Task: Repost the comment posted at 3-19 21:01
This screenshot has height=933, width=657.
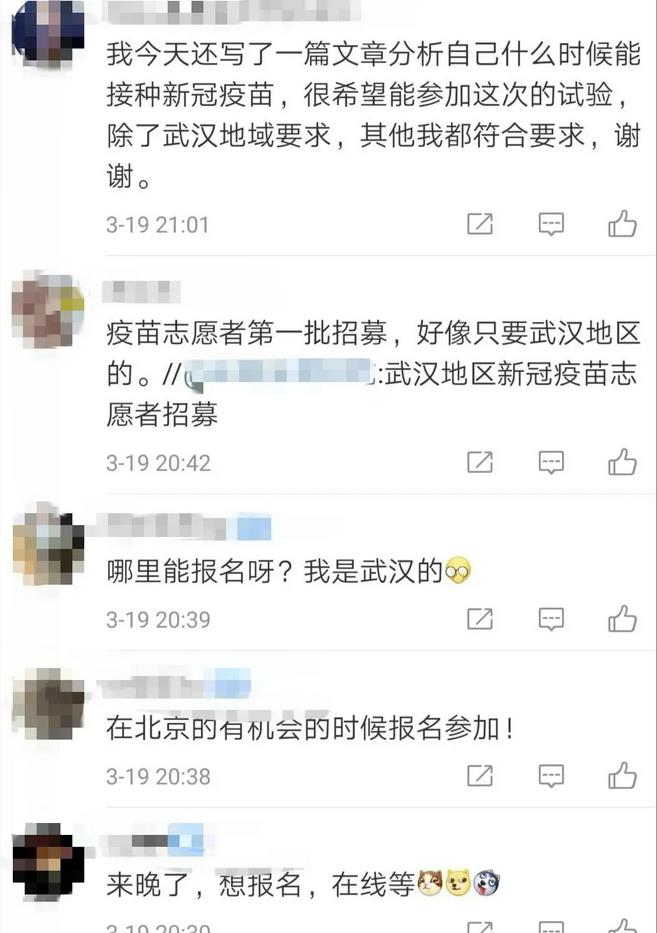Action: [480, 224]
